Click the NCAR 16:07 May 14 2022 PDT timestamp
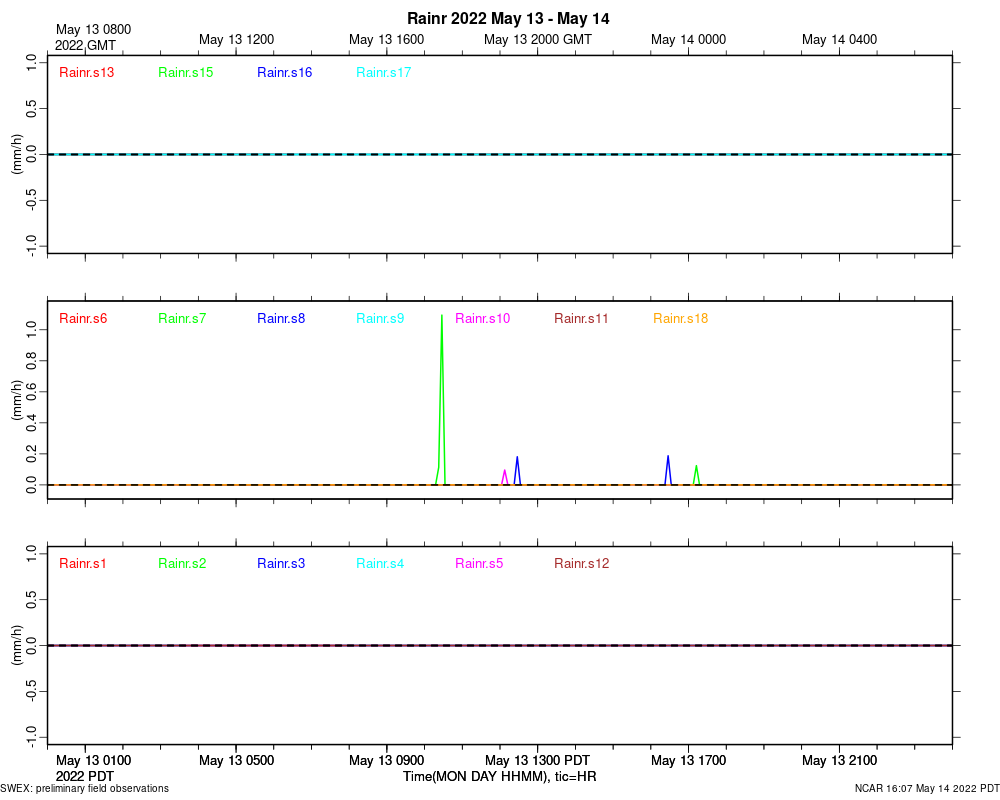1000x800 pixels. click(x=927, y=789)
